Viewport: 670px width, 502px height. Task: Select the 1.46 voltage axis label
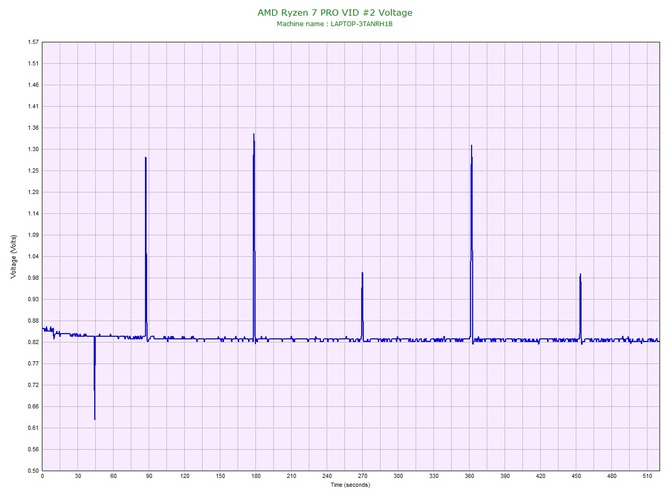point(33,85)
